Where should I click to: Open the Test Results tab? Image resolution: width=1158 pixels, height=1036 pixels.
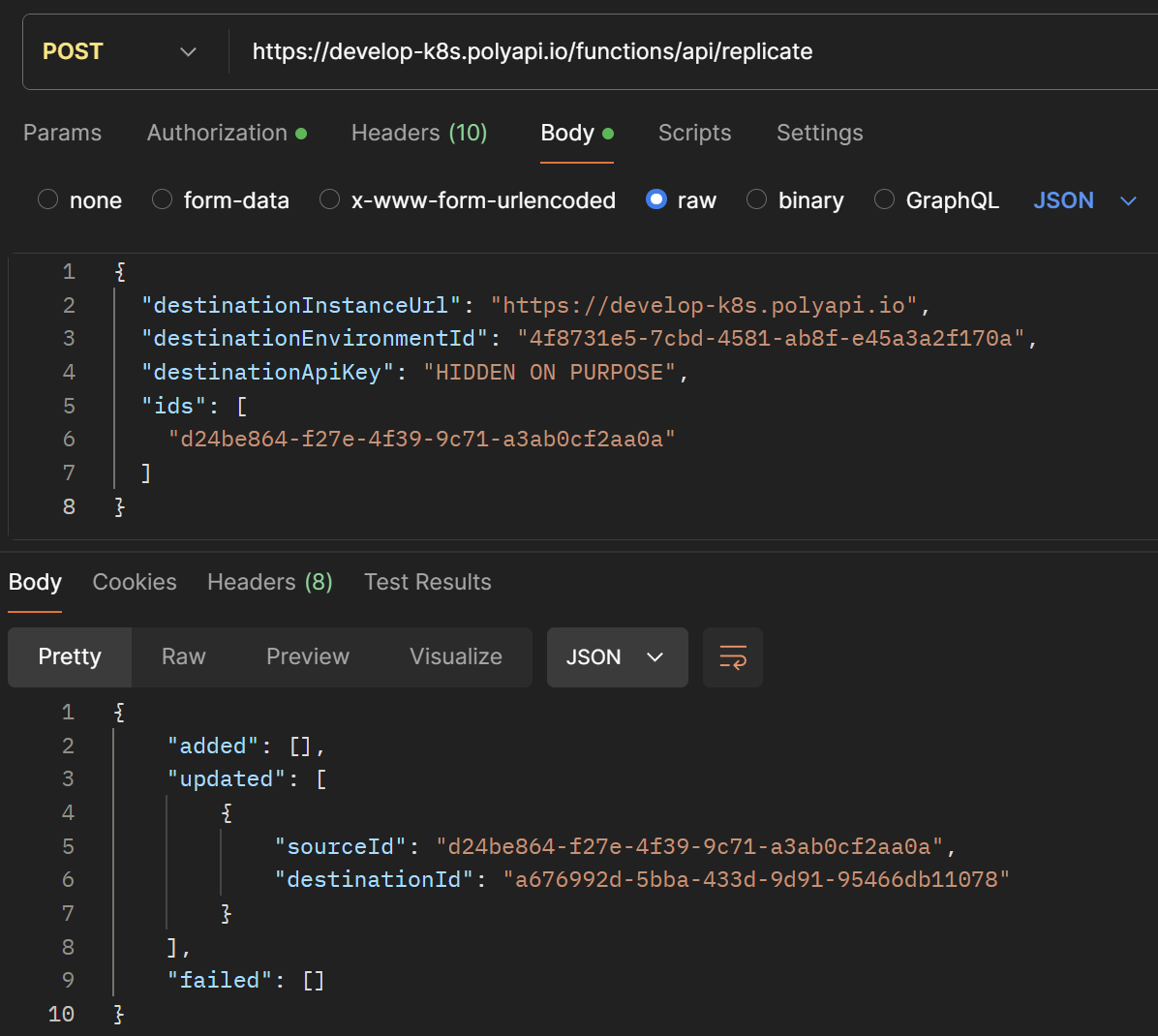coord(428,582)
